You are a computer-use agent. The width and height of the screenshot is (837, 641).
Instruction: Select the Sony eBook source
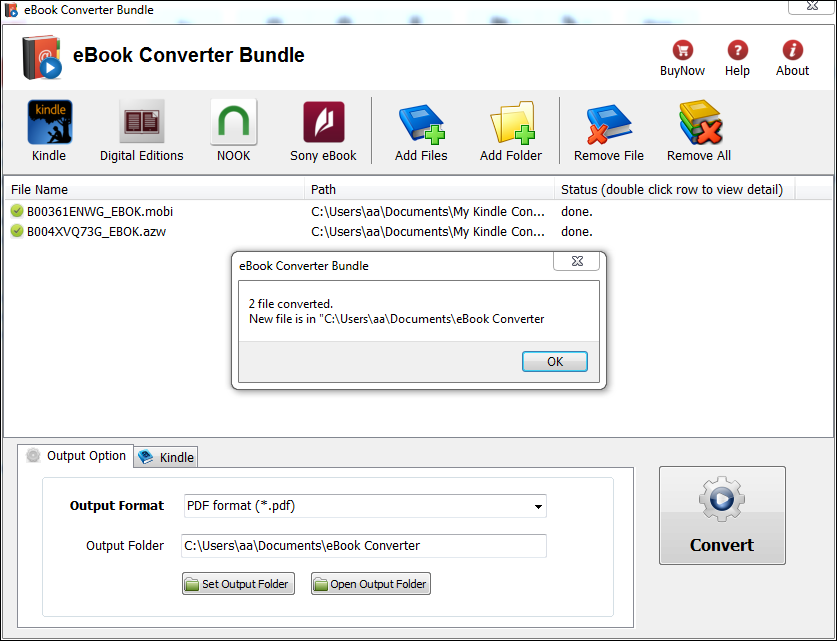tap(323, 131)
